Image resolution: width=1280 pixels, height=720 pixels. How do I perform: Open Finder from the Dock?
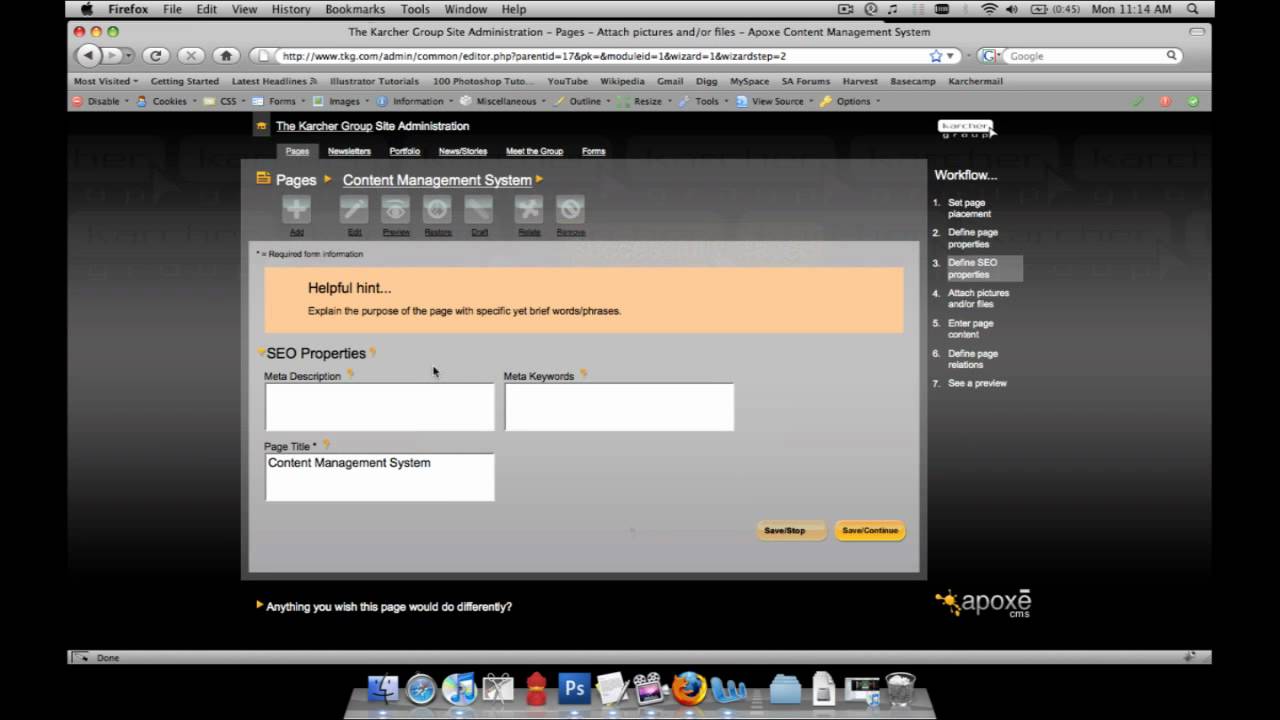click(x=383, y=689)
